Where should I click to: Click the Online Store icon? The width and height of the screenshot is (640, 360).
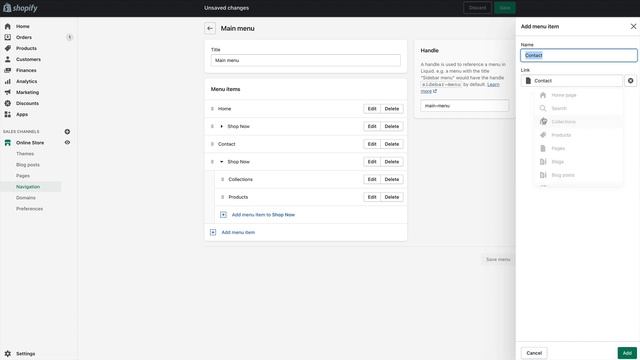point(7,142)
